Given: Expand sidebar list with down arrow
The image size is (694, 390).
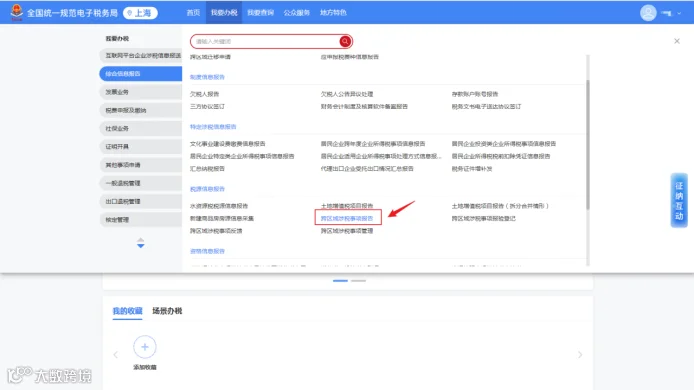Looking at the screenshot, I should (x=140, y=246).
